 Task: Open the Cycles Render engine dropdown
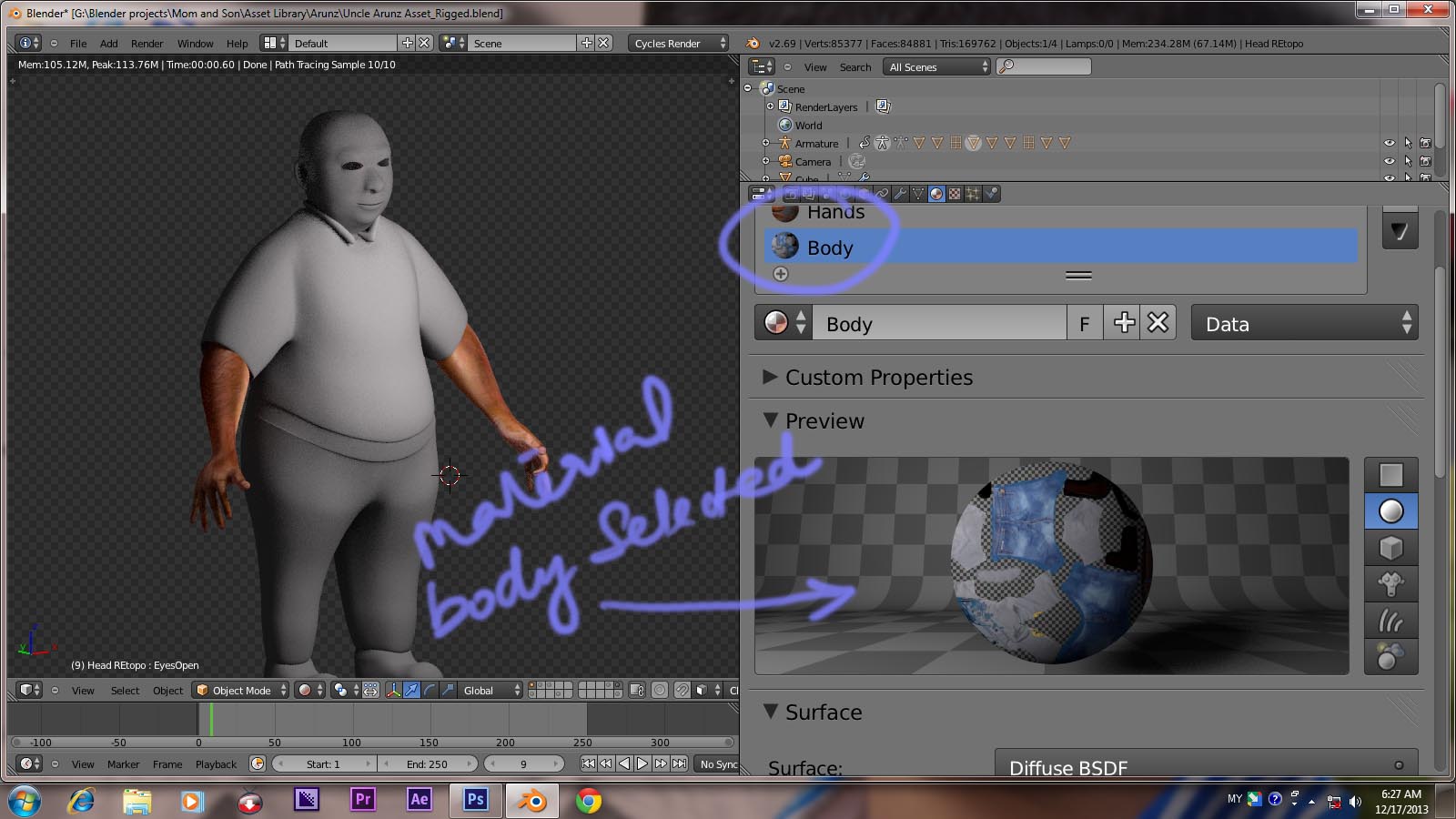(678, 43)
